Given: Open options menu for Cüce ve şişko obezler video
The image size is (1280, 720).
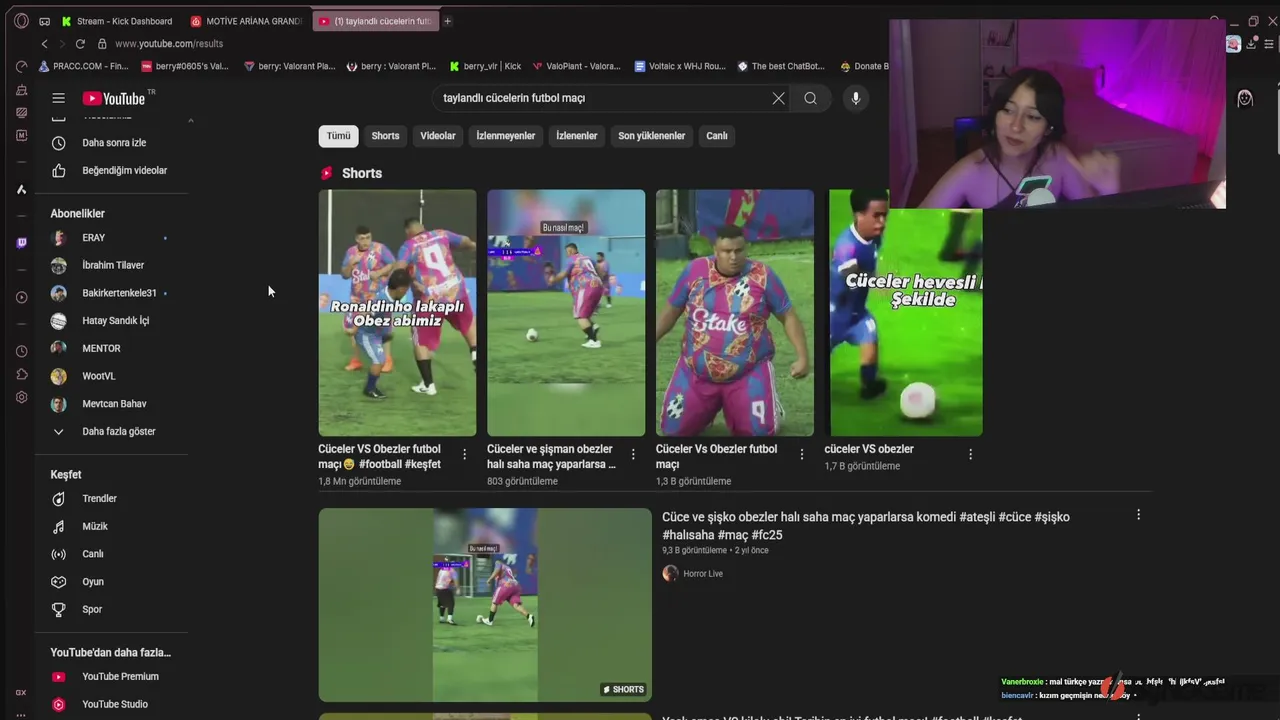Looking at the screenshot, I should tap(1138, 515).
